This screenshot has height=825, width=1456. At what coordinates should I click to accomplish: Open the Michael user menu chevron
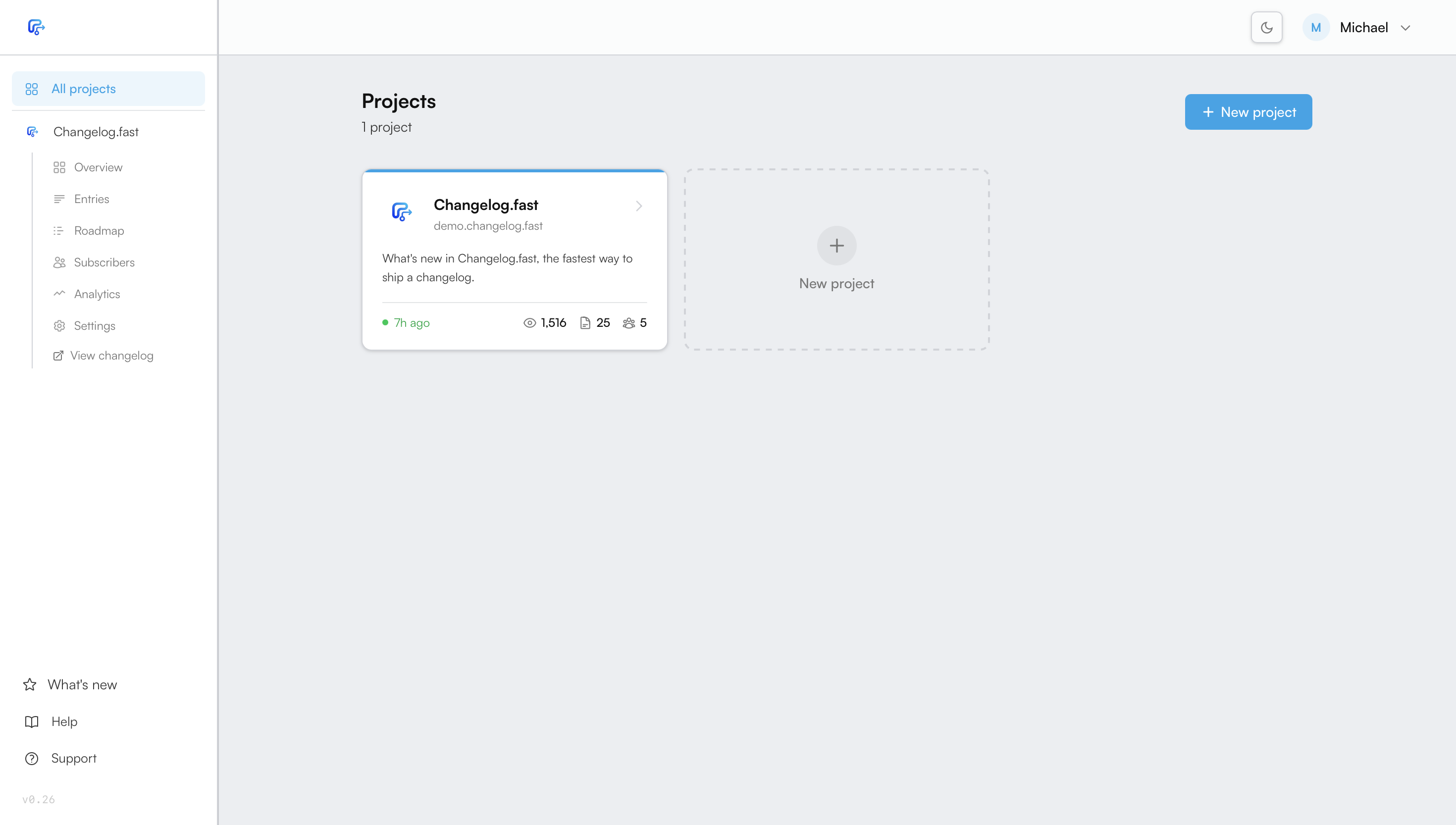tap(1405, 28)
